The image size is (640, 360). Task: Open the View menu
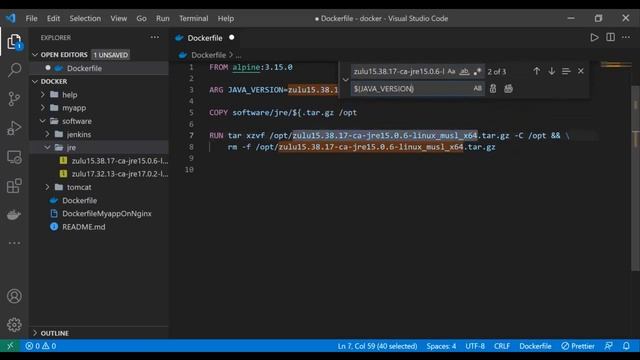[119, 18]
